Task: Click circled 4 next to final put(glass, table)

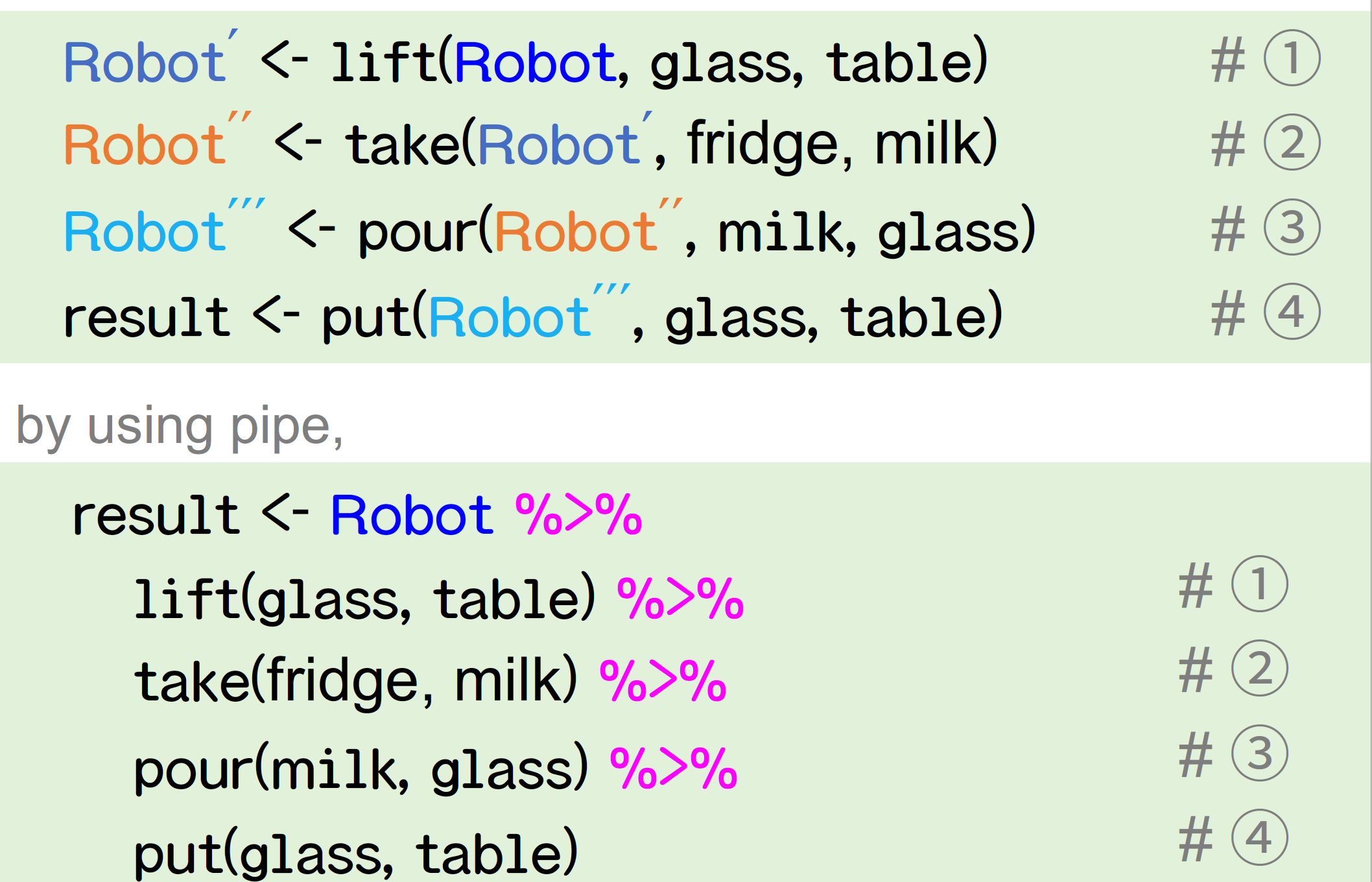Action: pos(1259,838)
